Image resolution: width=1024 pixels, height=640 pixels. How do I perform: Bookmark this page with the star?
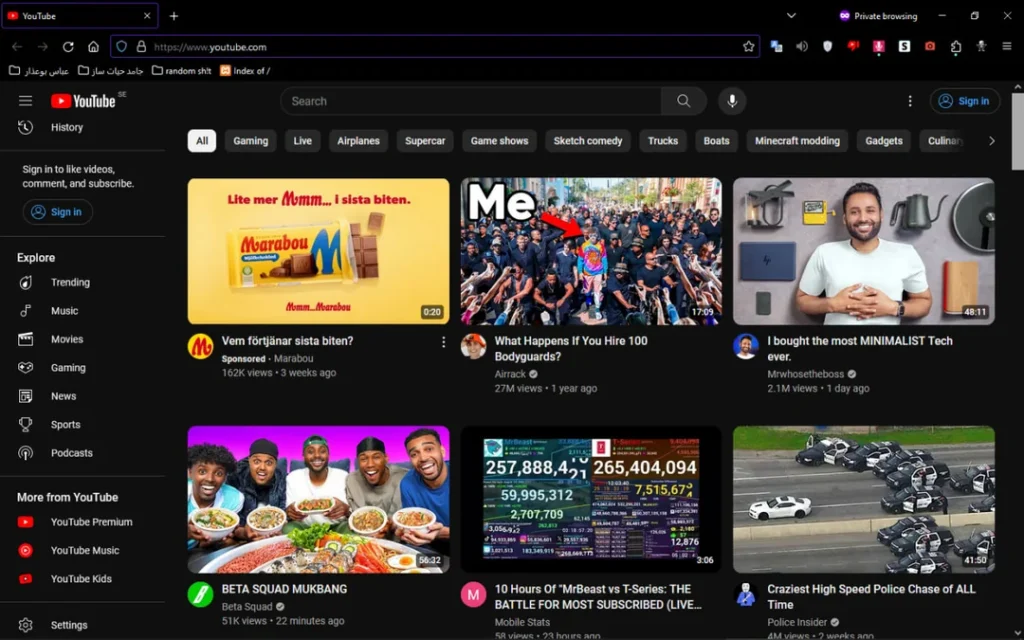[x=748, y=47]
